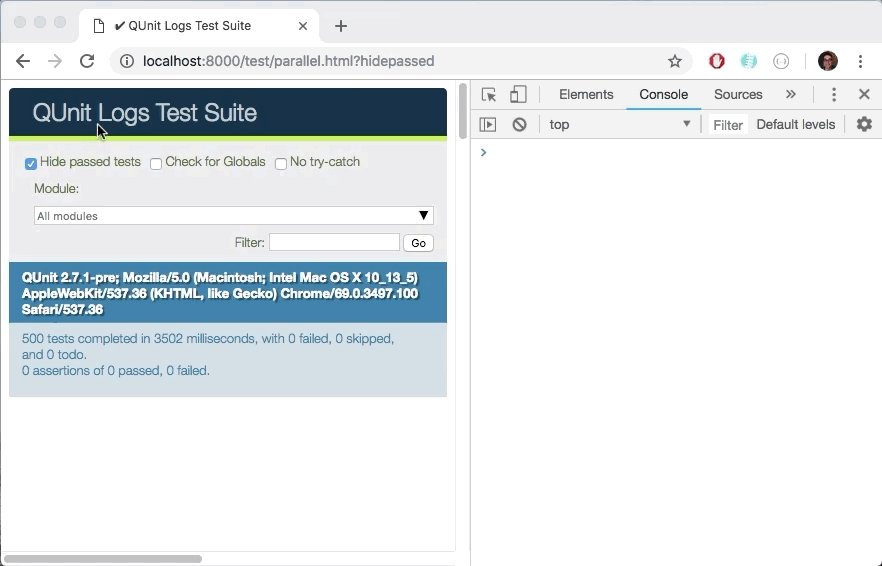Bookmark this page with the star icon
The height and width of the screenshot is (566, 882).
[x=675, y=61]
